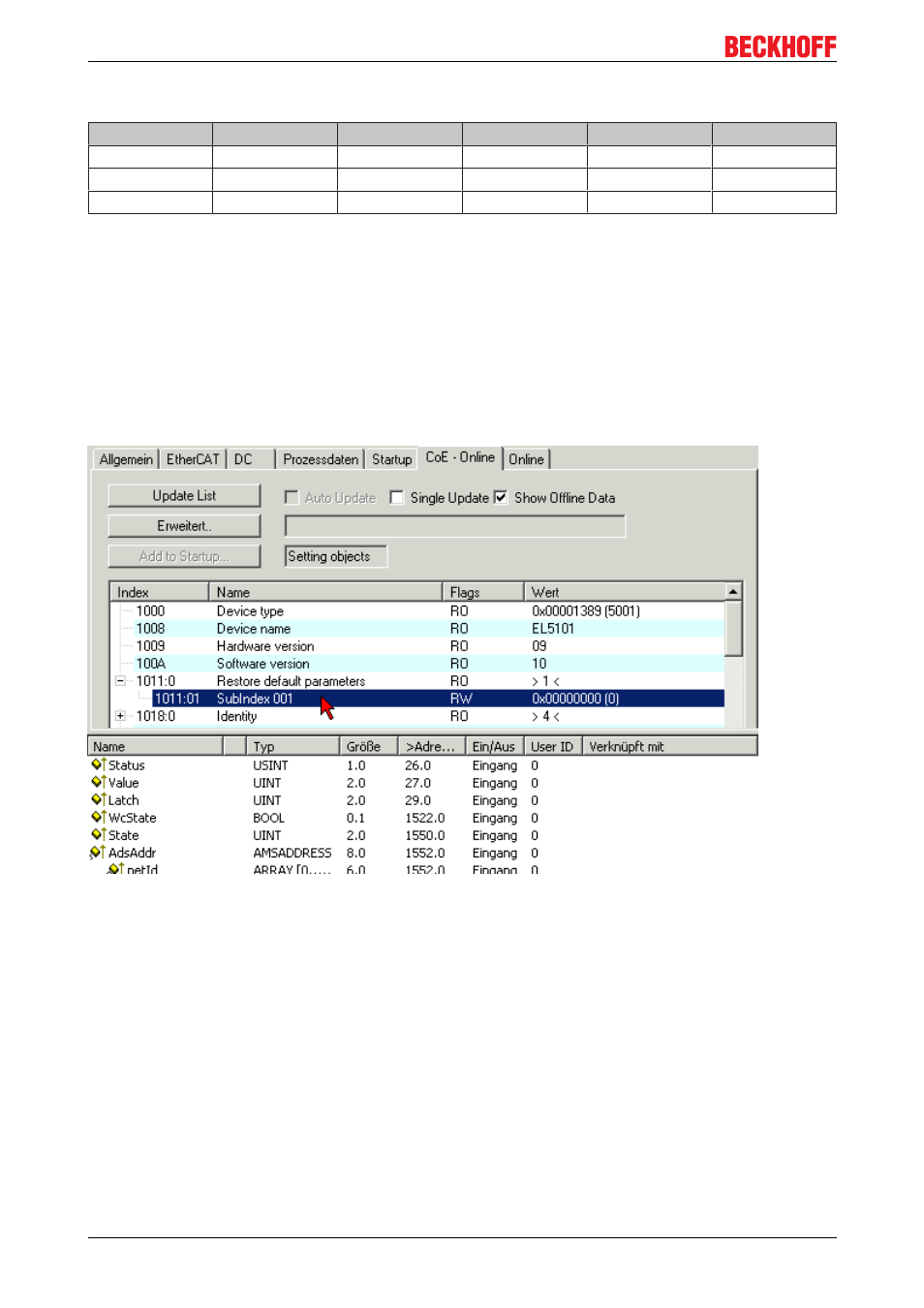The image size is (924, 1308).
Task: Select row 100A Software version
Action: tap(418, 664)
